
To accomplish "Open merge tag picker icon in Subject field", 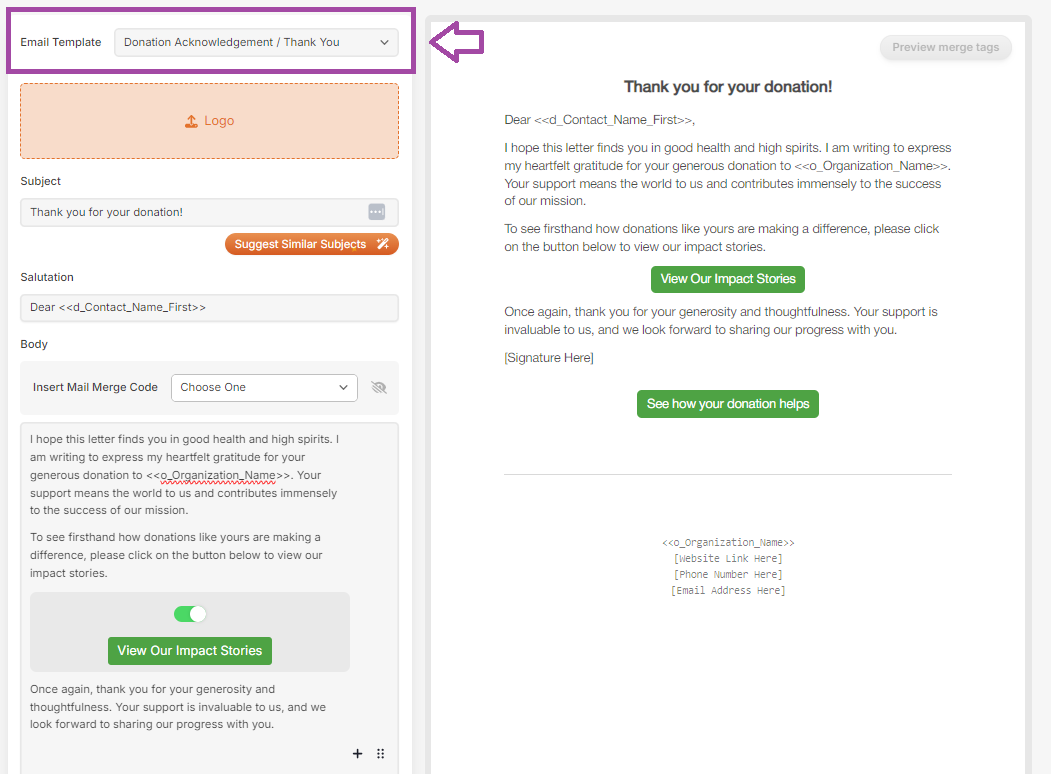I will 377,212.
